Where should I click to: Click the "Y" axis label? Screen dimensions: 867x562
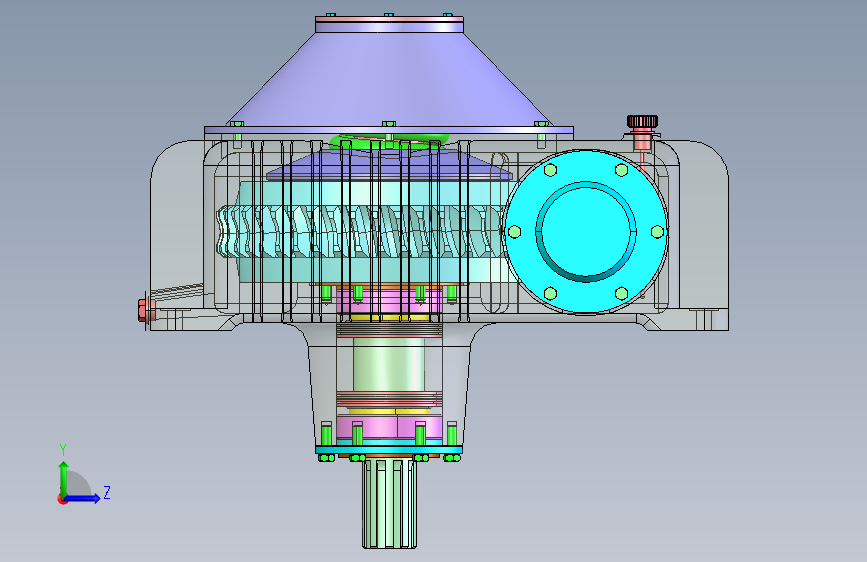click(x=63, y=450)
